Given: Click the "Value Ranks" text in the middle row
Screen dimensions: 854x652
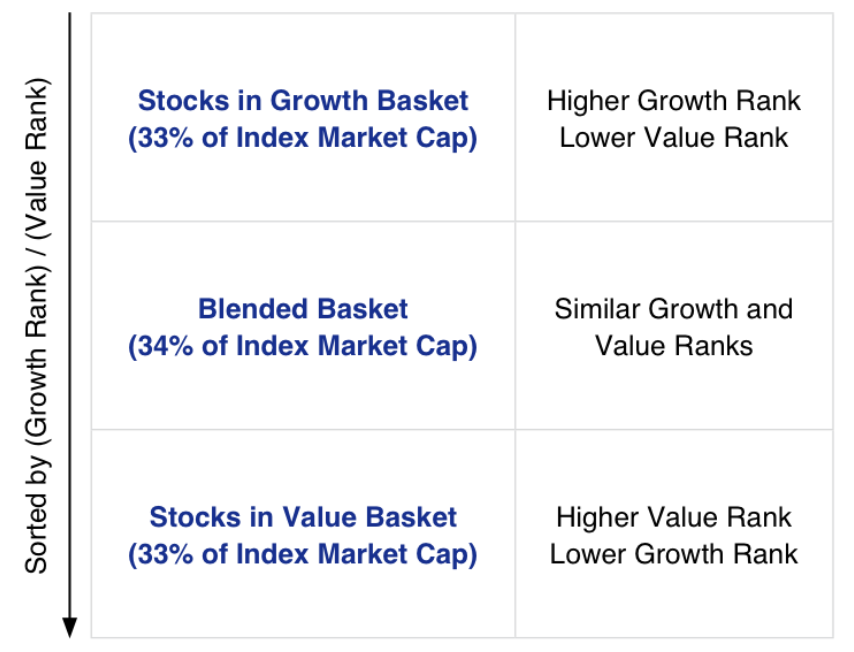Looking at the screenshot, I should (x=674, y=346).
